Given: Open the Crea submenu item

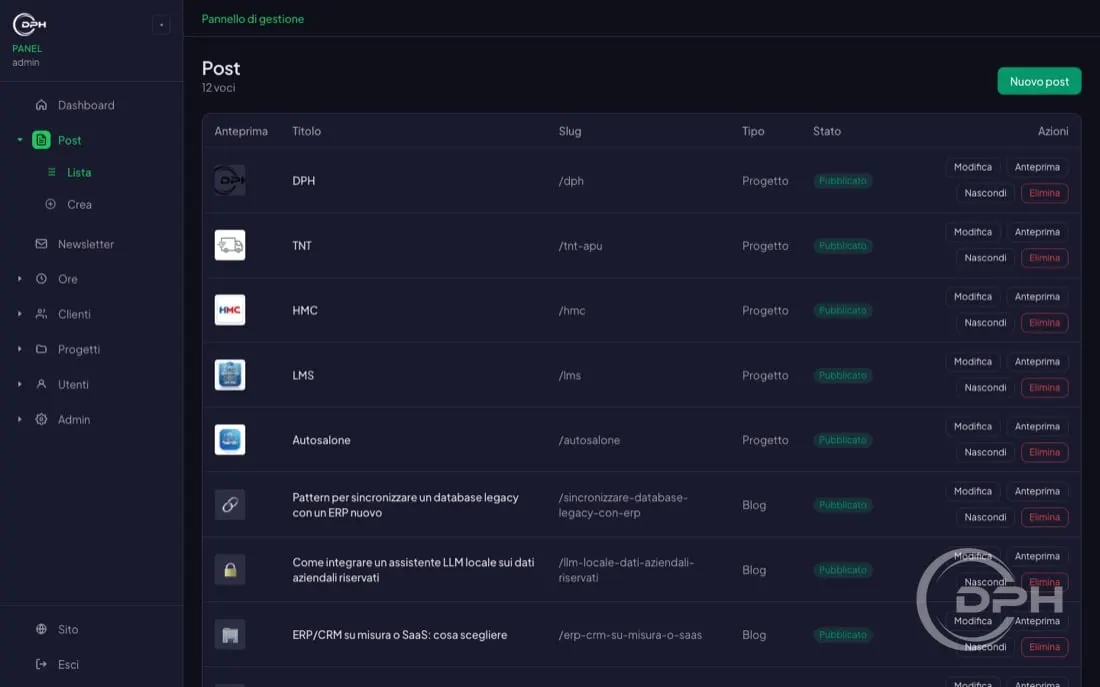Looking at the screenshot, I should coord(79,204).
